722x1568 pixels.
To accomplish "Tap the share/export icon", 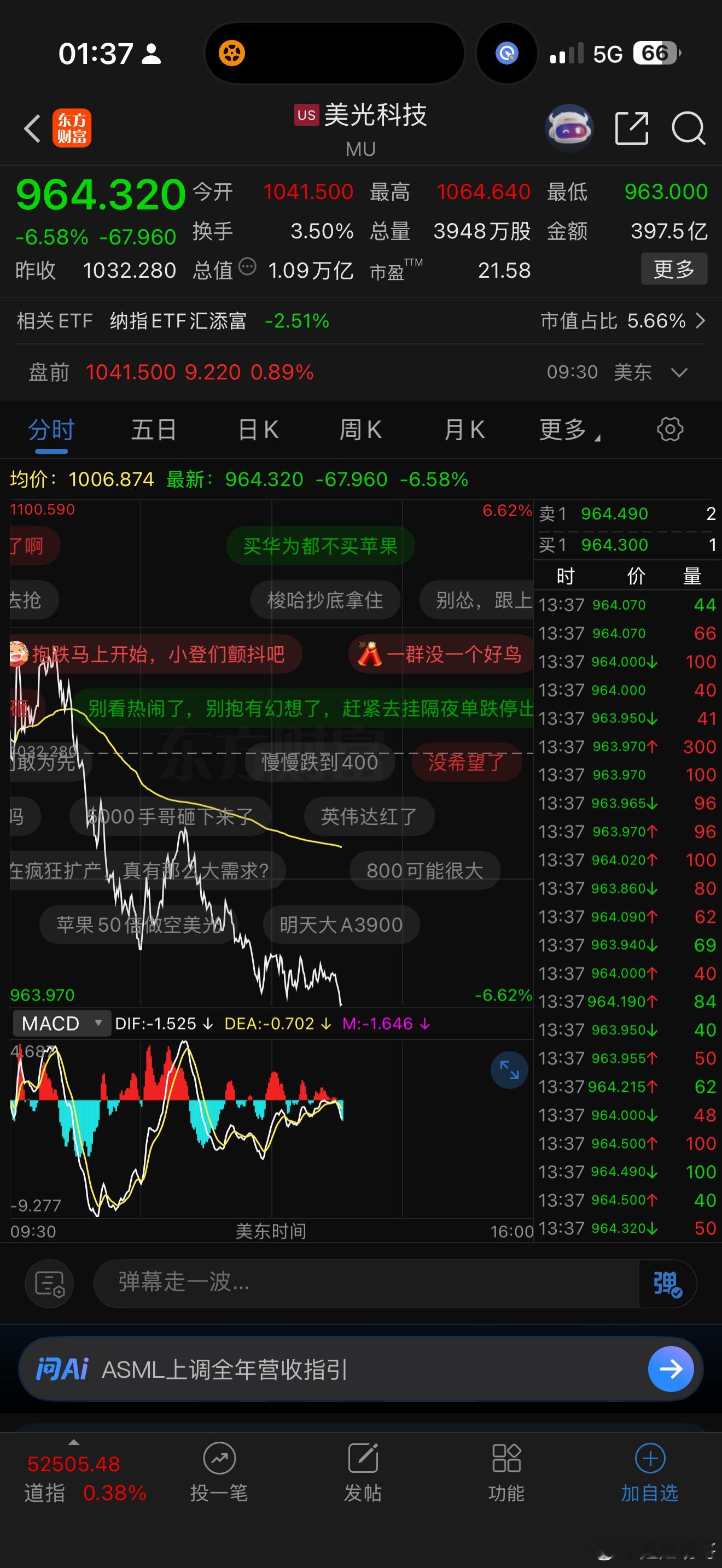I will pos(631,128).
